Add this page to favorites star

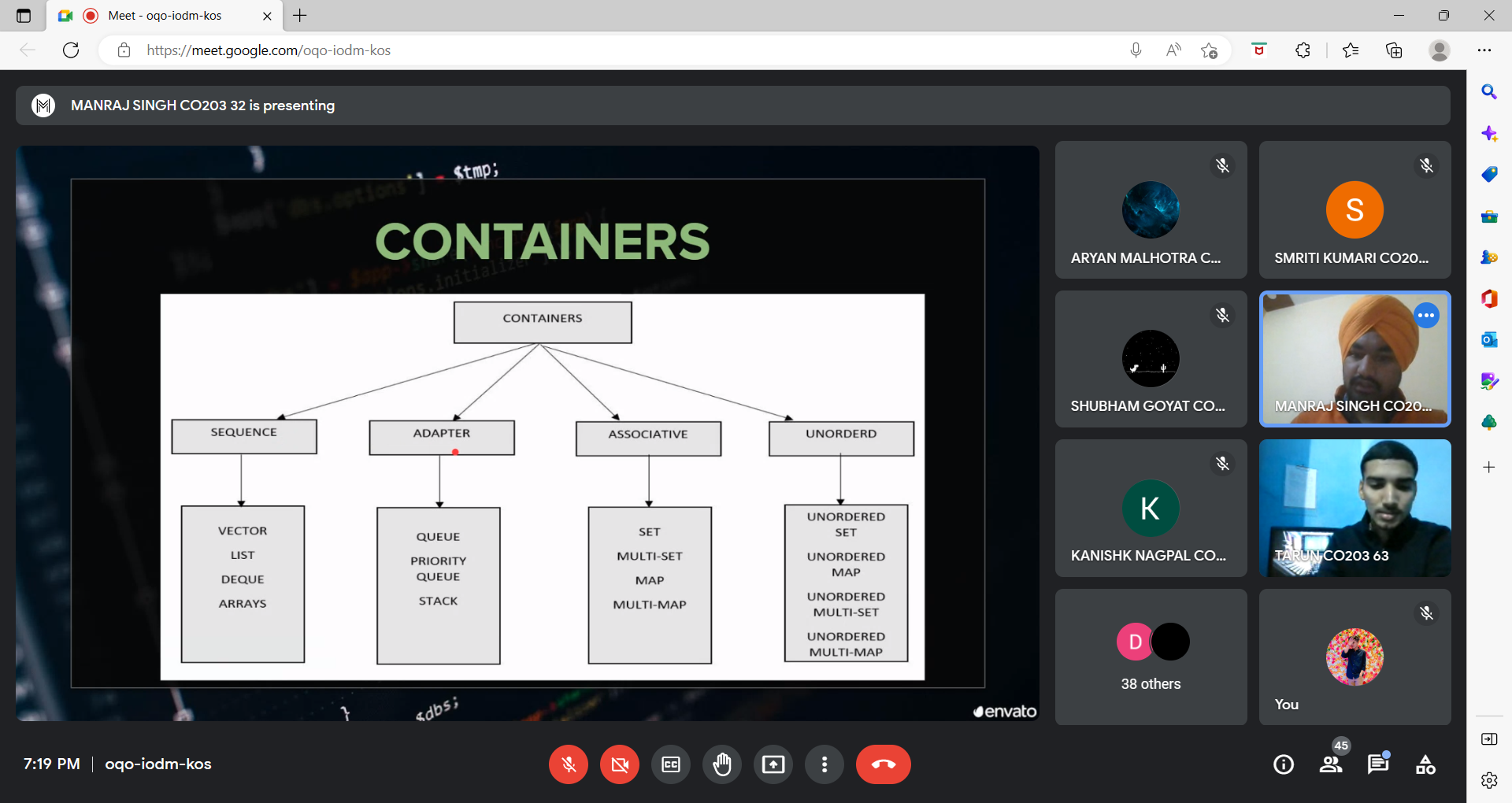[1210, 50]
